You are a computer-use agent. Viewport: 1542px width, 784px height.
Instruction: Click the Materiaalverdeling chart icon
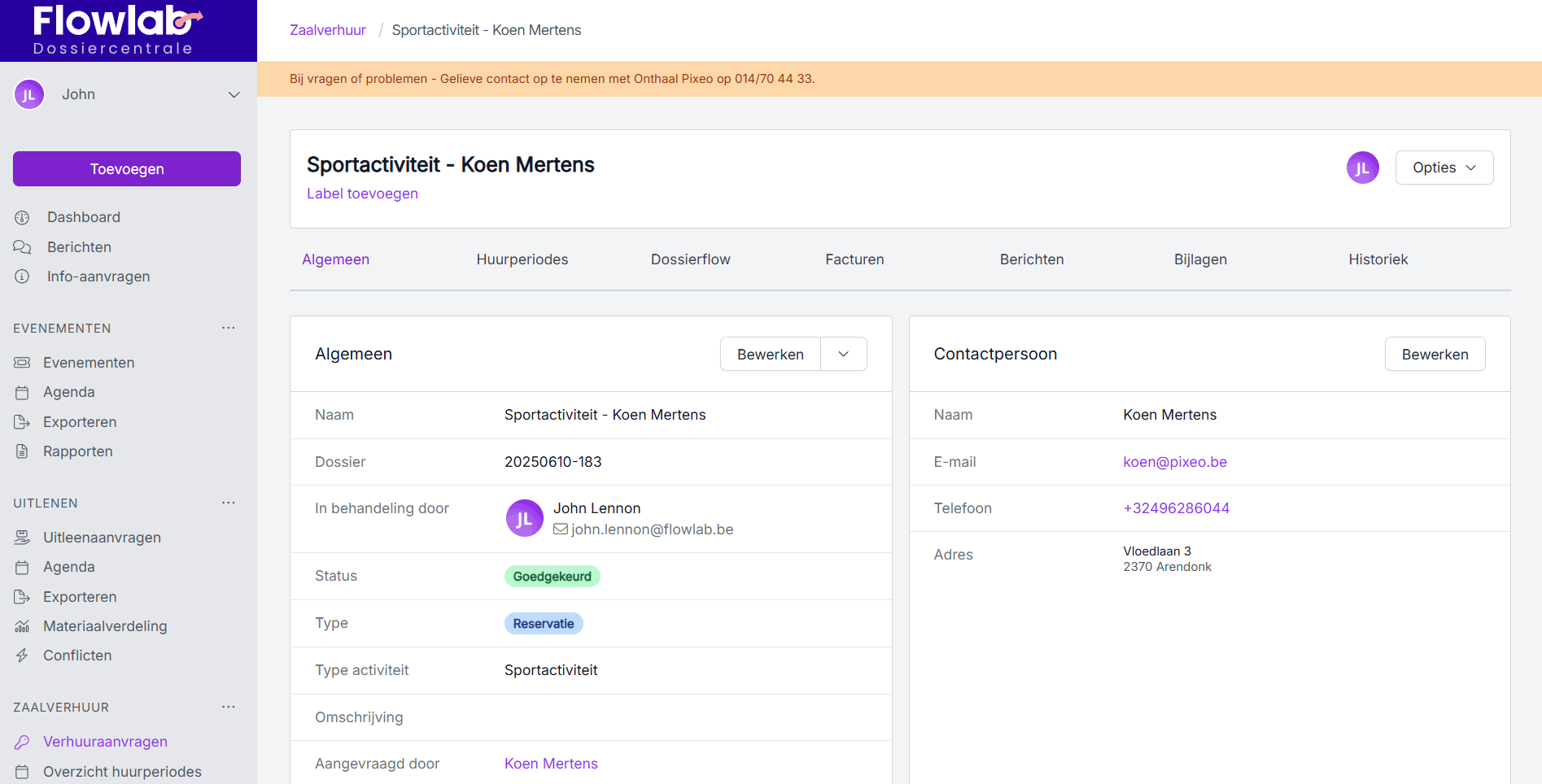[22, 626]
